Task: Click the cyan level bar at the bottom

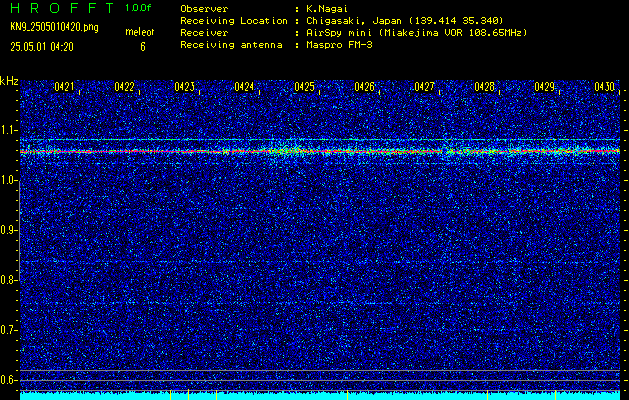Action: 320,396
